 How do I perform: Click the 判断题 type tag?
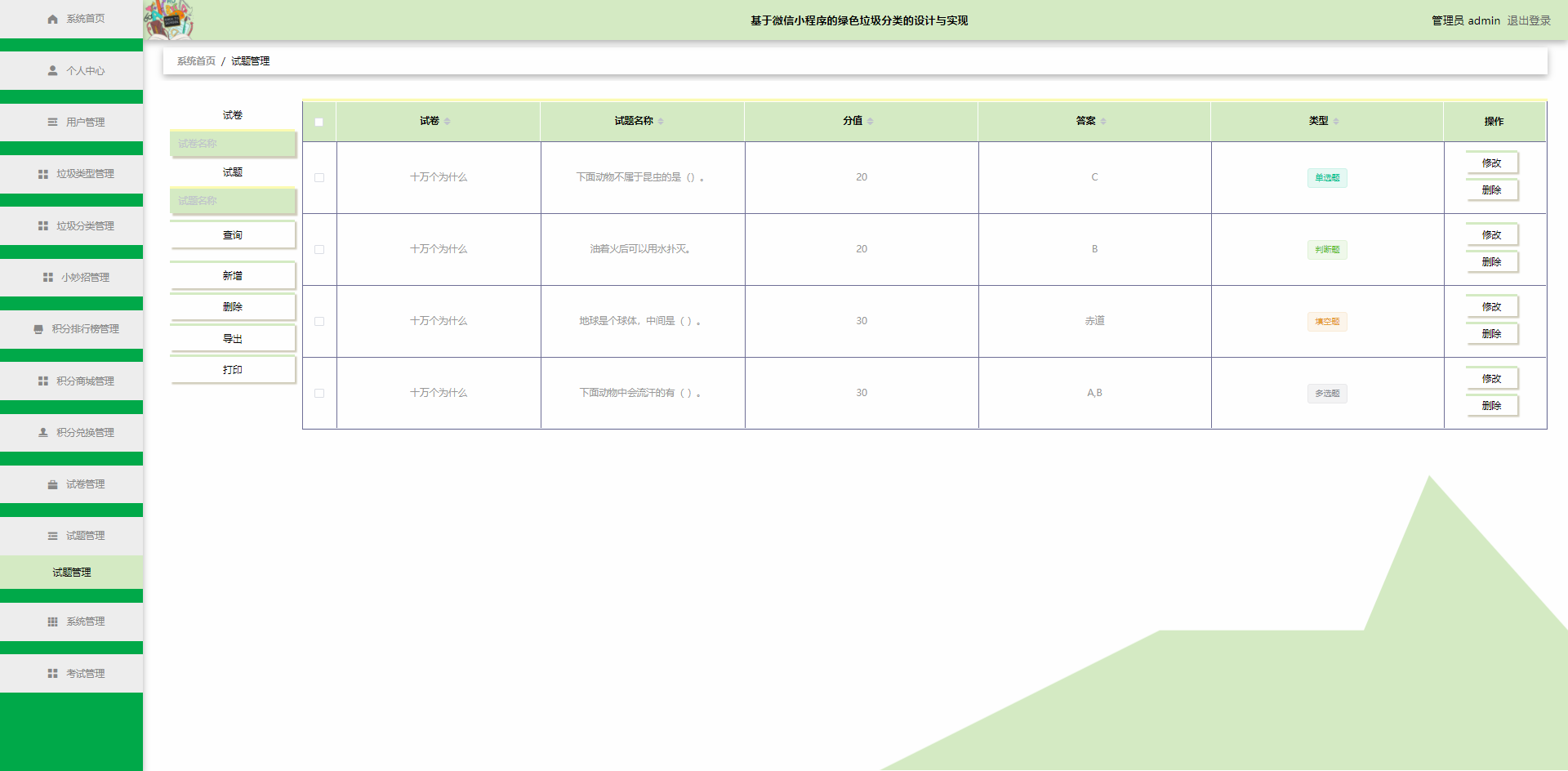(1327, 250)
